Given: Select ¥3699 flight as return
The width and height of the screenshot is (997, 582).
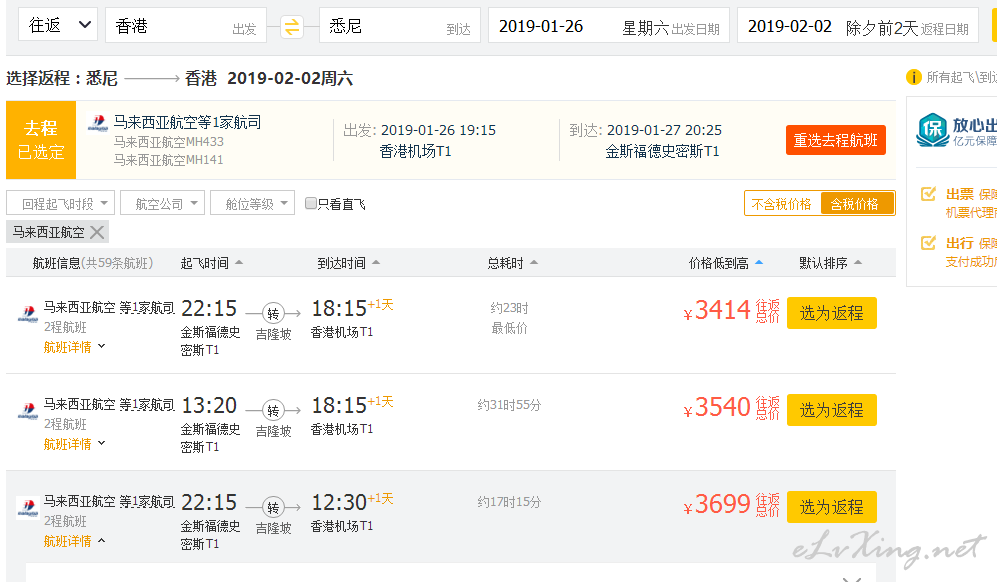Looking at the screenshot, I should (x=832, y=507).
